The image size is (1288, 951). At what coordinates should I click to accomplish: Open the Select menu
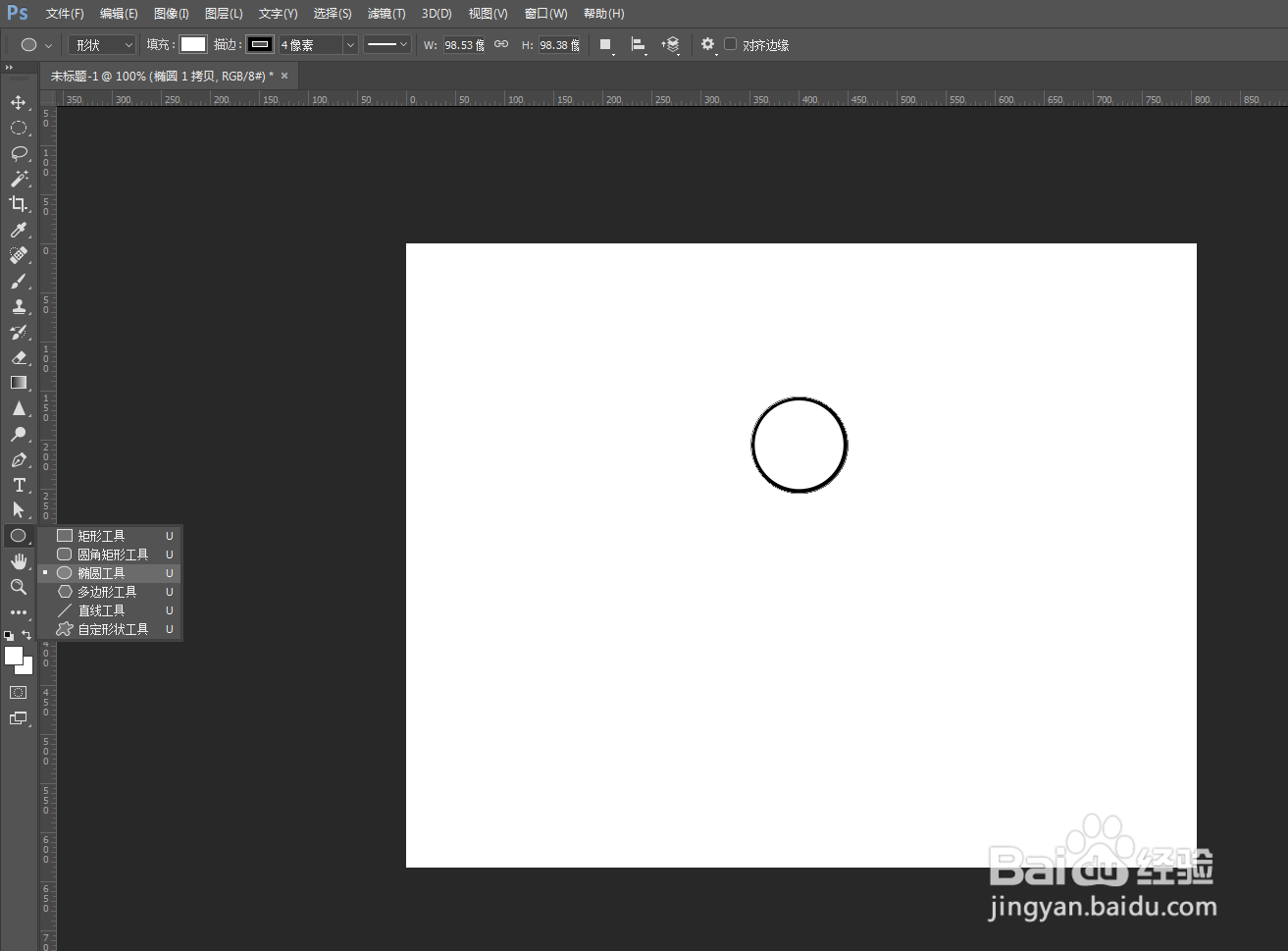point(333,14)
